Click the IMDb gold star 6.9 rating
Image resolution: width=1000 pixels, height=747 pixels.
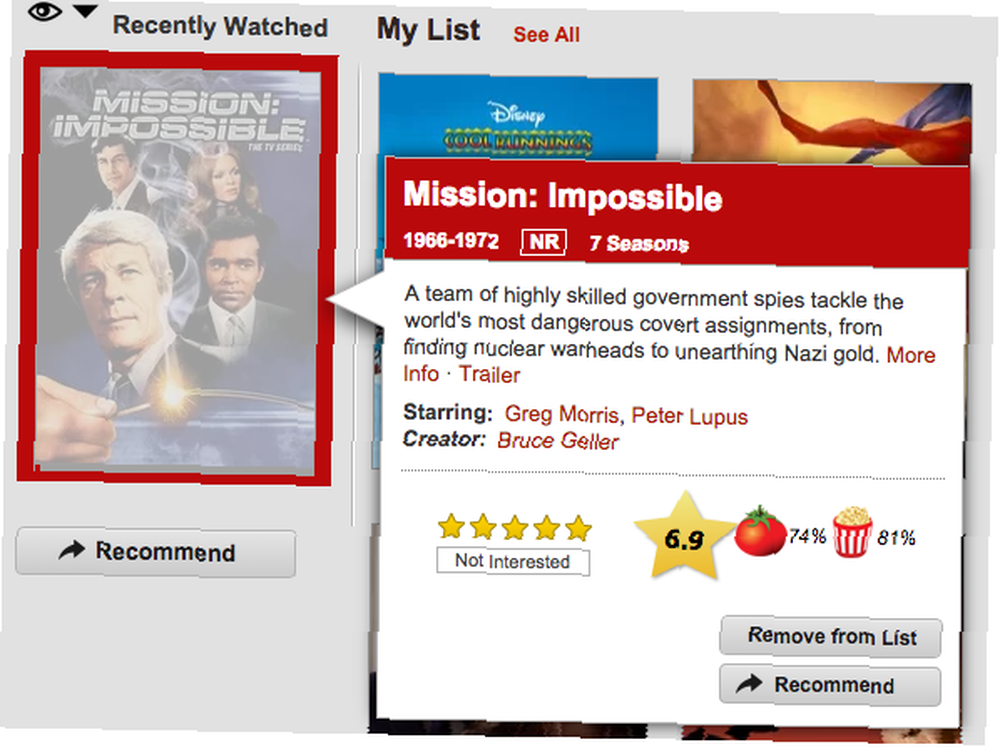(x=684, y=538)
